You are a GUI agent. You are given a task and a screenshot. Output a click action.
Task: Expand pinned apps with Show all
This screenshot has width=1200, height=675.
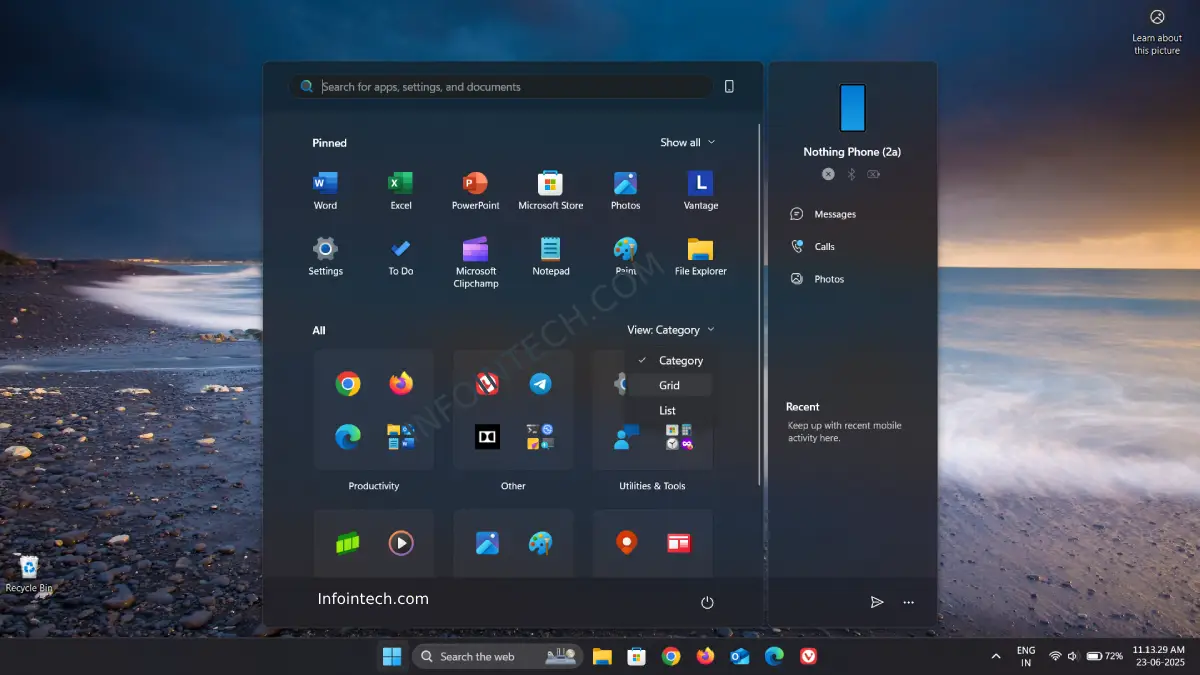click(688, 143)
